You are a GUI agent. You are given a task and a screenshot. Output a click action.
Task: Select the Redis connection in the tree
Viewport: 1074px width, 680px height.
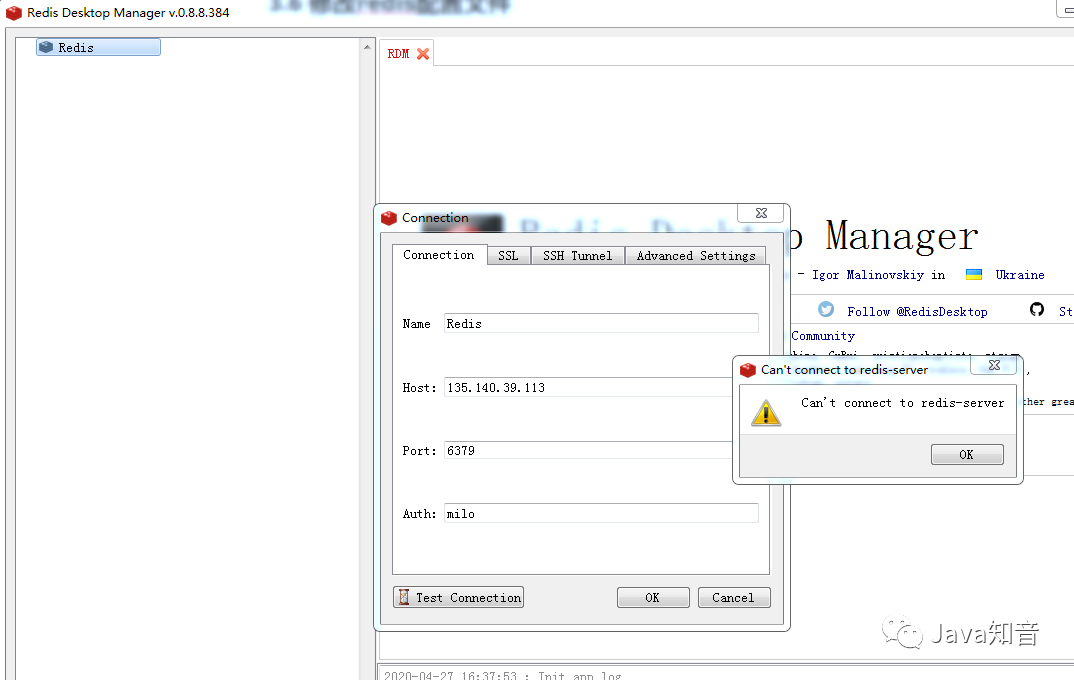[98, 47]
